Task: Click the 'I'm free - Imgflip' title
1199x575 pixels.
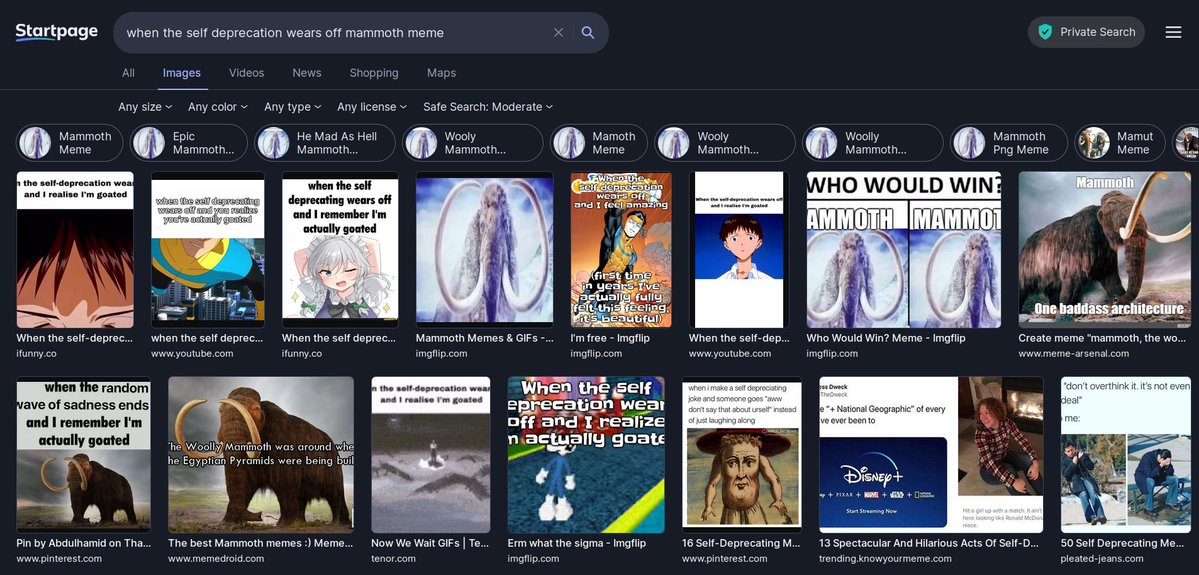Action: click(610, 338)
